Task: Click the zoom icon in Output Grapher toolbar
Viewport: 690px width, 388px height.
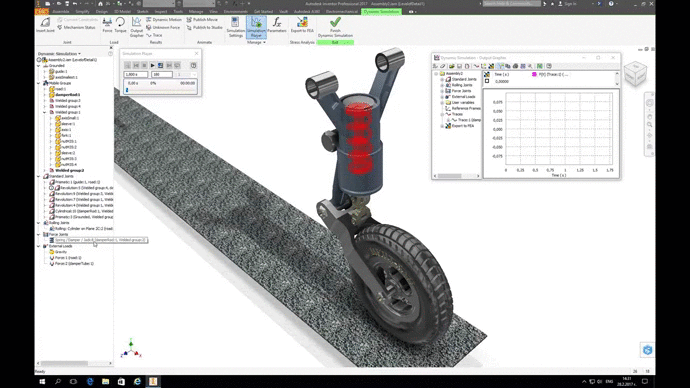Action: 530,66
